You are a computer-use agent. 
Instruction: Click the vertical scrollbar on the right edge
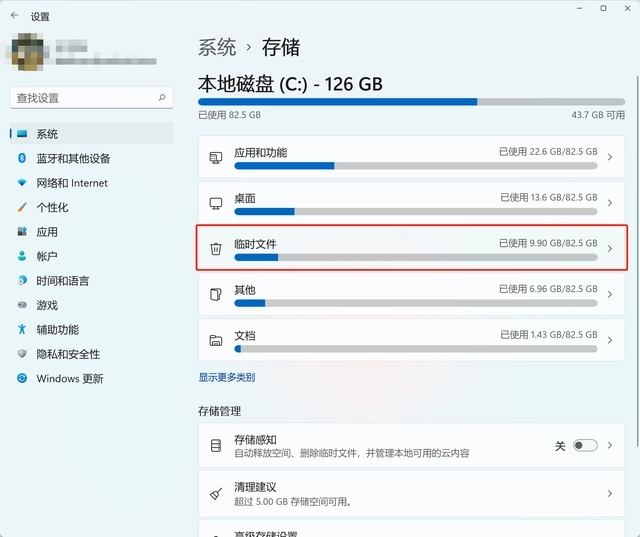(637, 261)
